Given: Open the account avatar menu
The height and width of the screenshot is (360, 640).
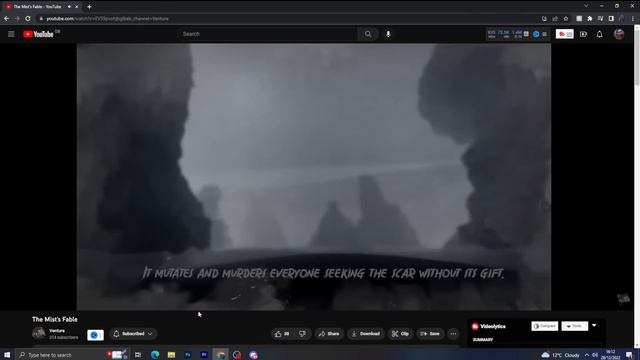Looking at the screenshot, I should (619, 34).
